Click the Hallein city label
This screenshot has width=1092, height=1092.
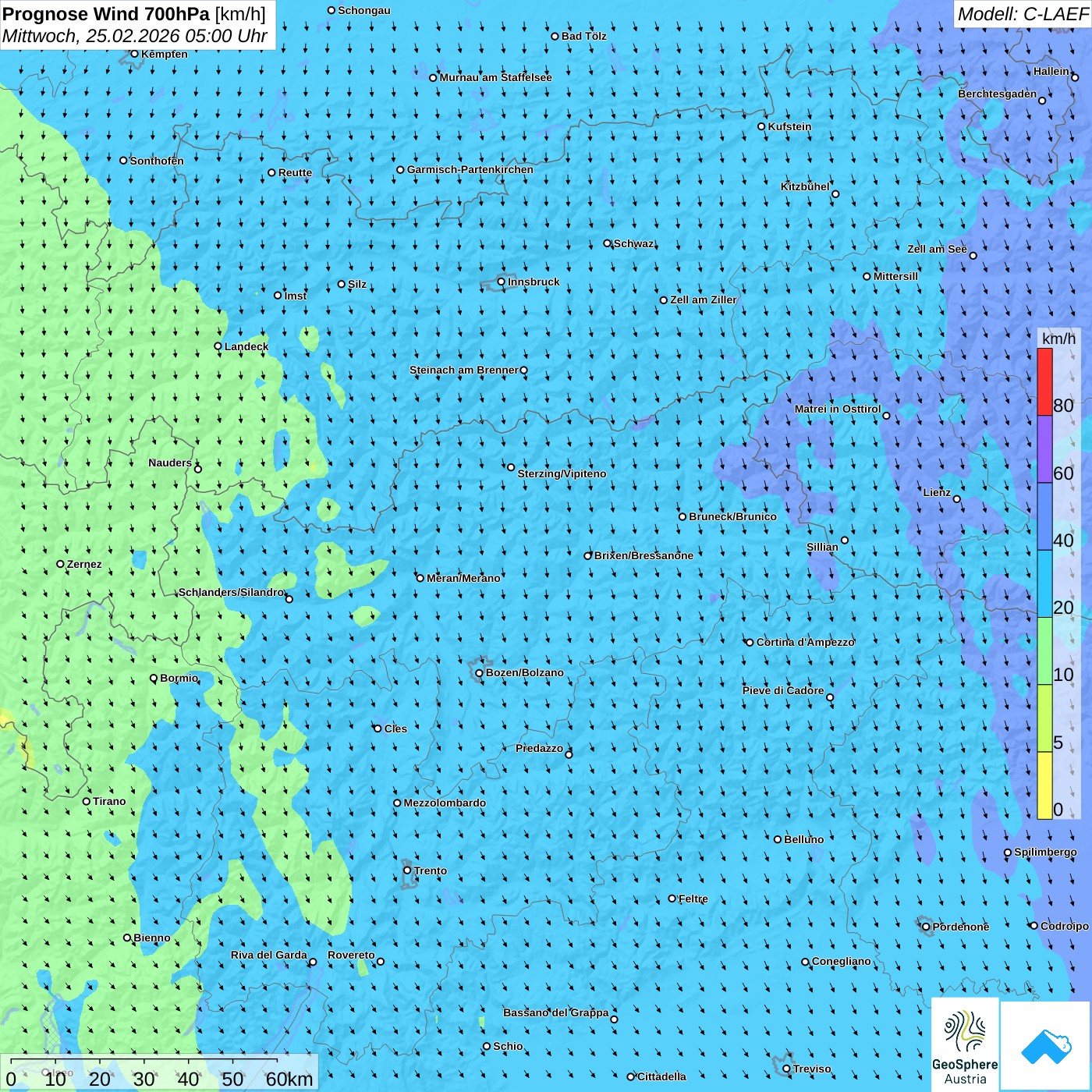[1051, 71]
